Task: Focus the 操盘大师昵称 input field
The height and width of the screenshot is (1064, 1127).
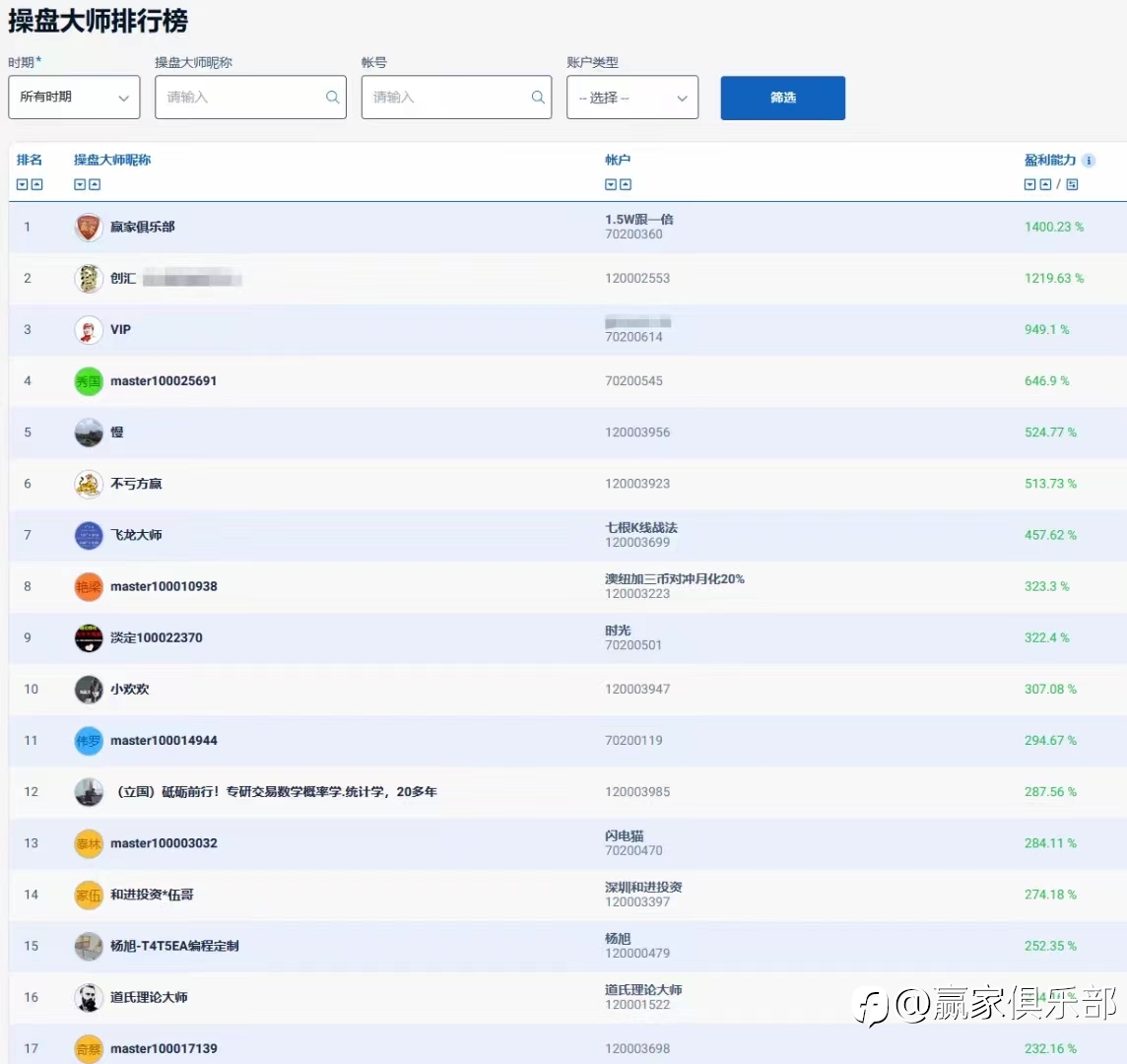Action: pos(251,98)
